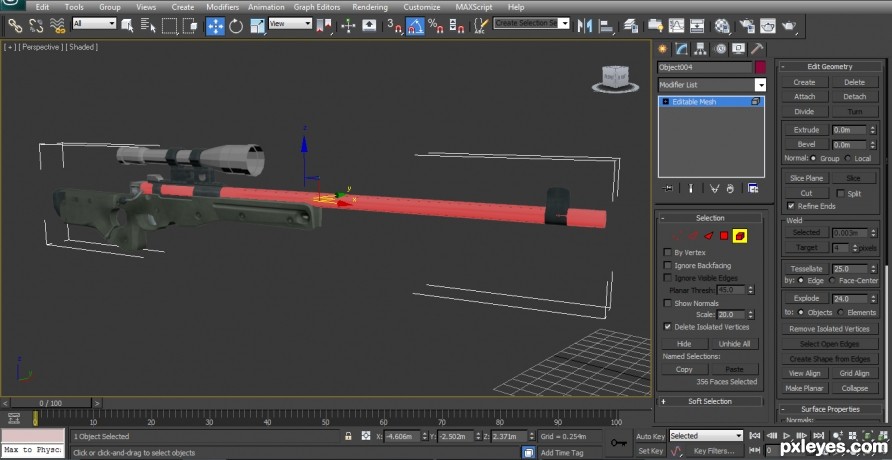The height and width of the screenshot is (460, 892).
Task: Toggle Show Normals checkbox
Action: point(667,303)
